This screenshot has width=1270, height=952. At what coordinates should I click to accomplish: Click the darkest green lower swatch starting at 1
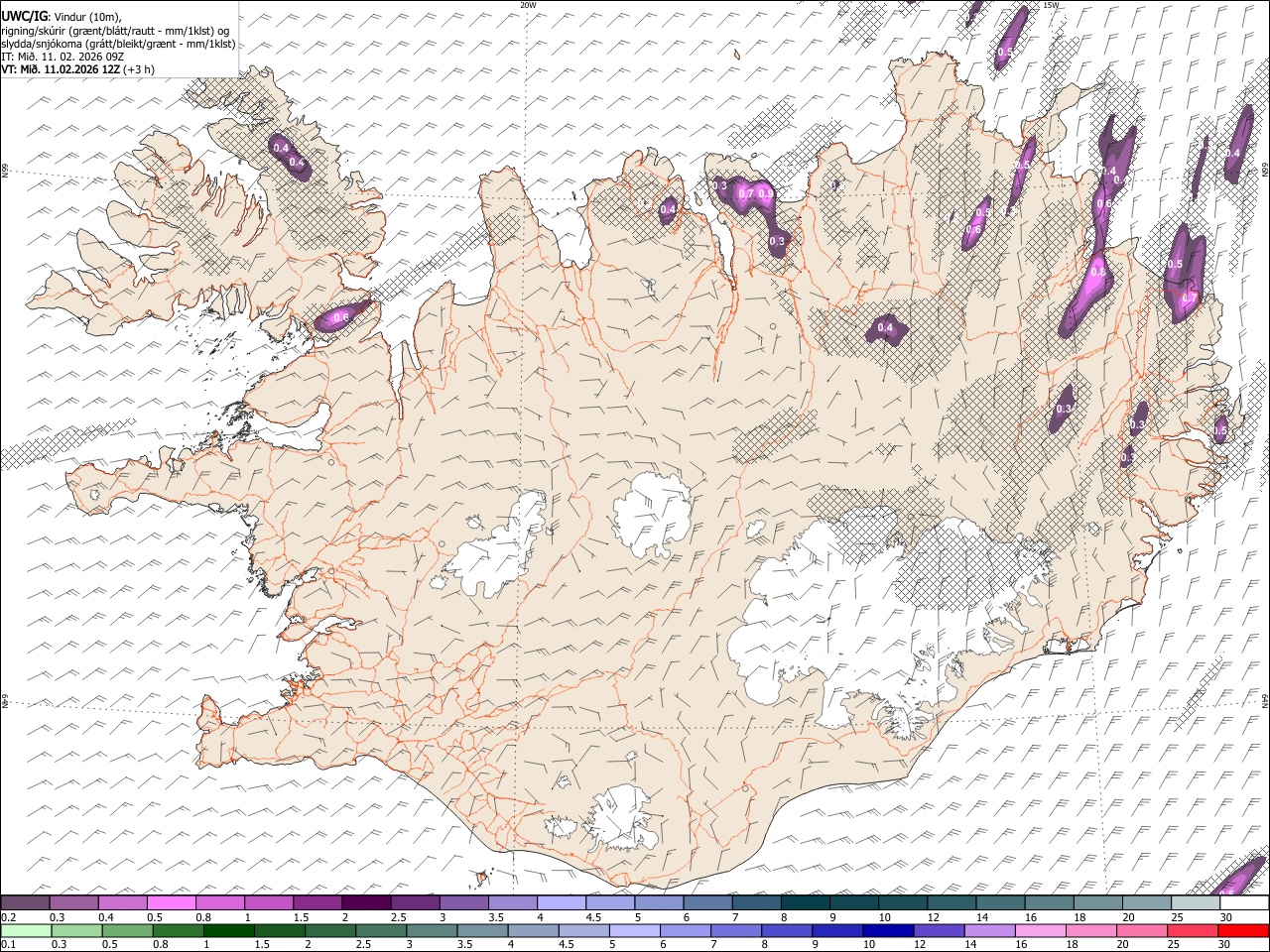click(x=229, y=931)
